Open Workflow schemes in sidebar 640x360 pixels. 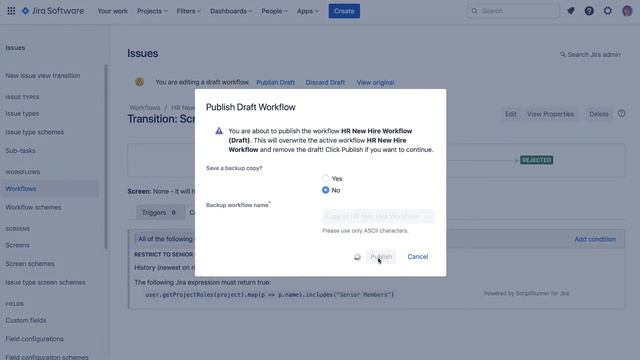click(33, 207)
